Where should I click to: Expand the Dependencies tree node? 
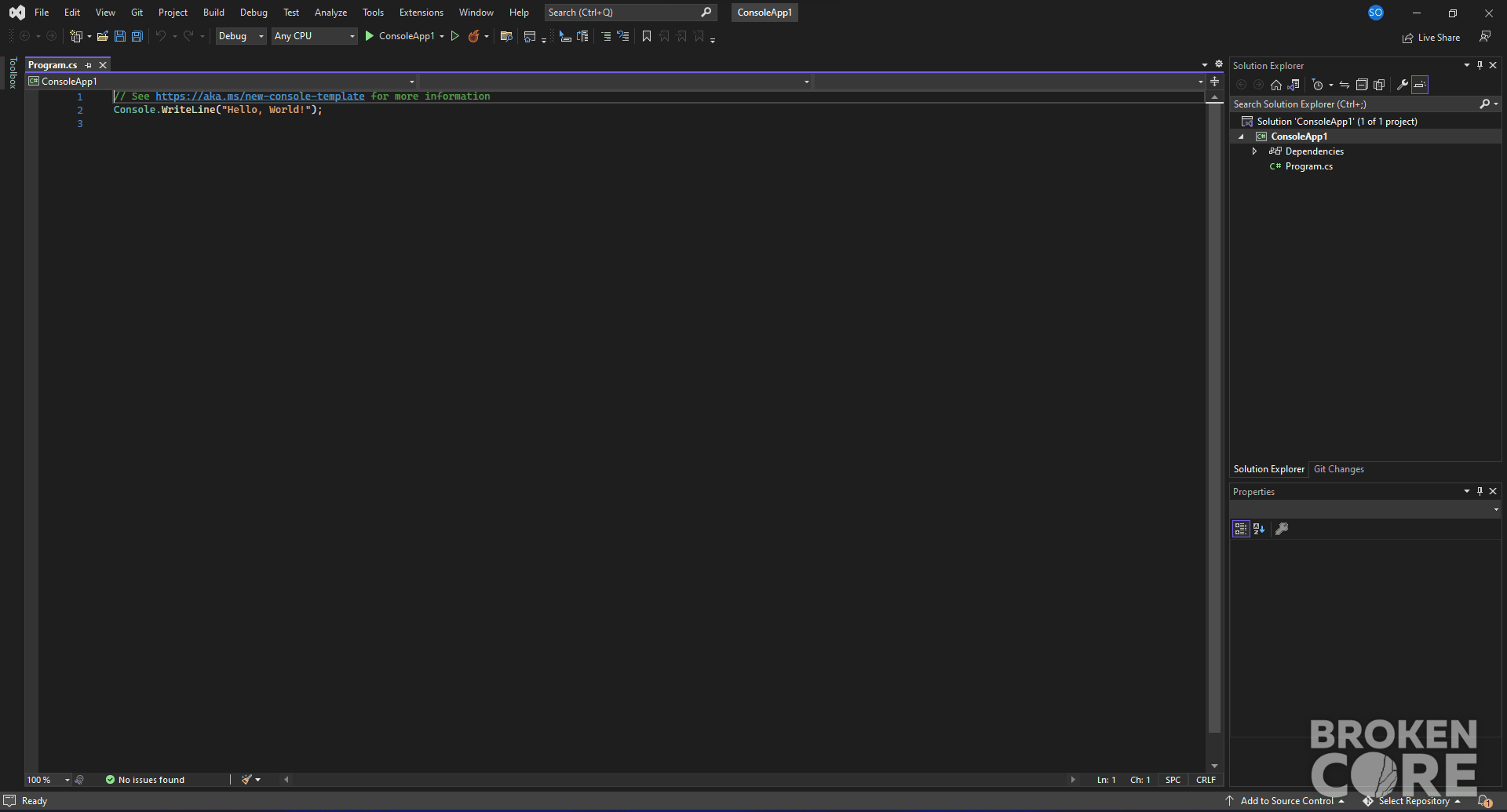(1254, 151)
